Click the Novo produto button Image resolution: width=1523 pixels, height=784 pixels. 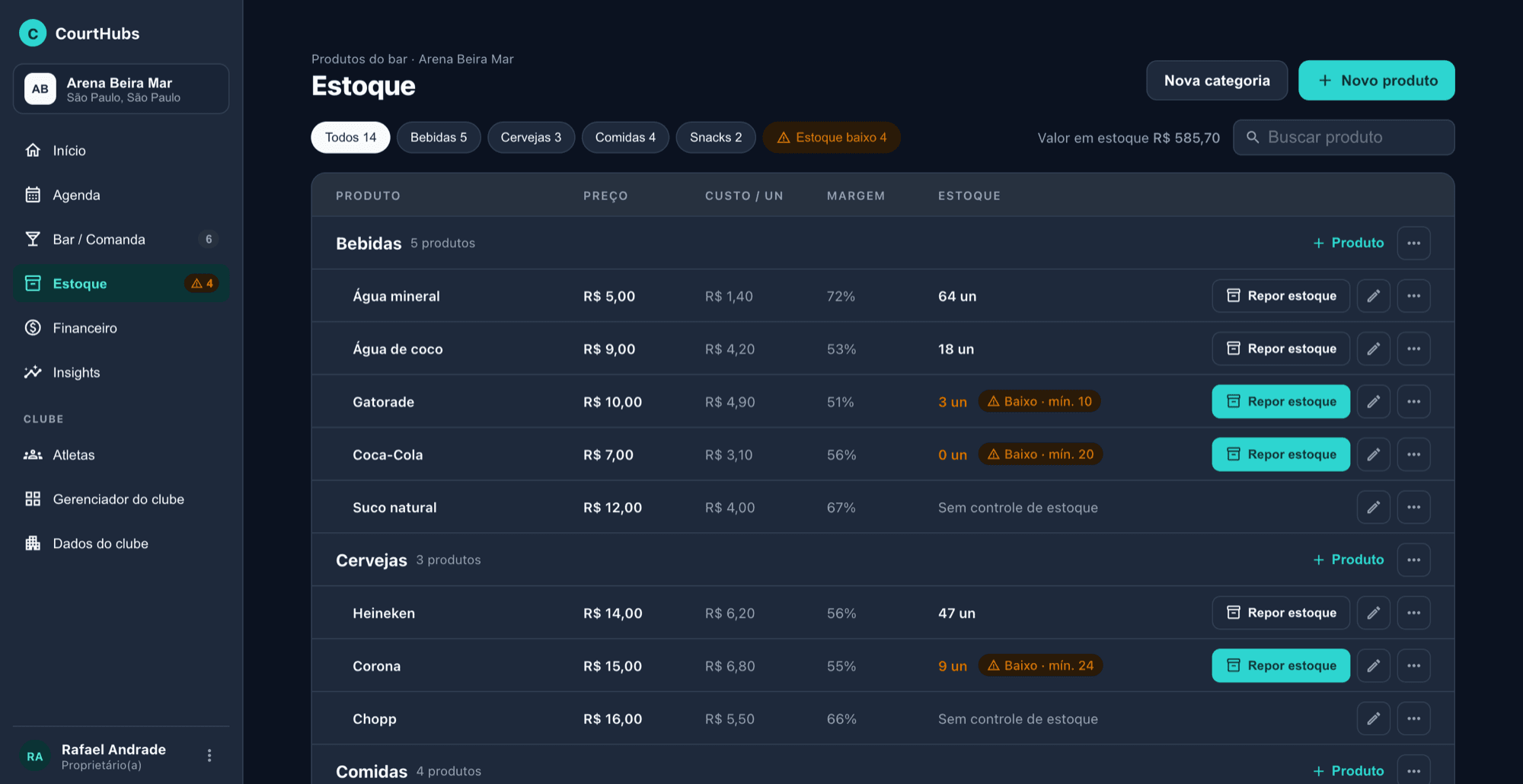[1377, 81]
